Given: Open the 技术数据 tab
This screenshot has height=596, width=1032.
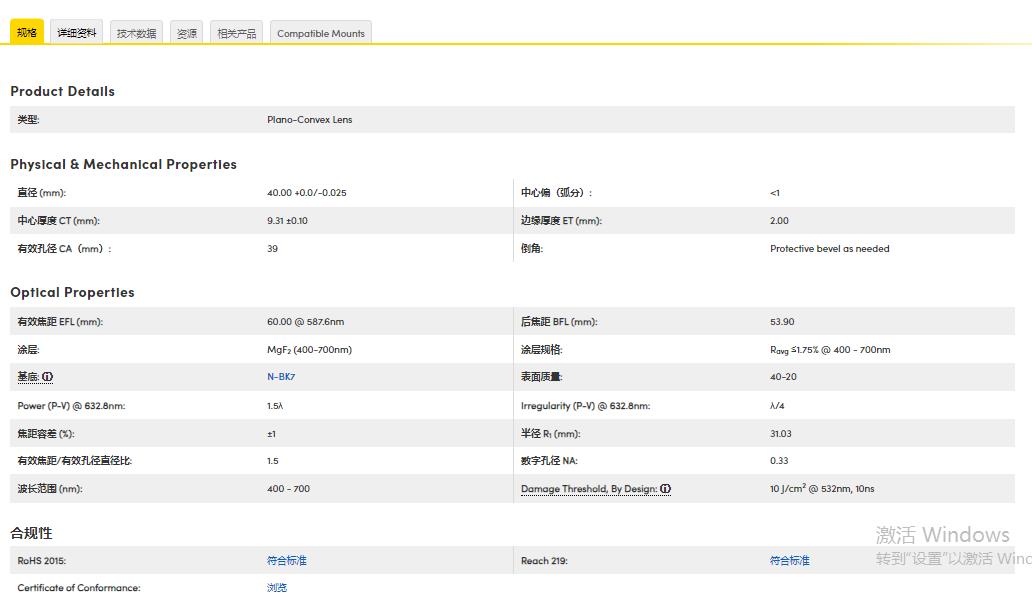Looking at the screenshot, I should tap(135, 32).
